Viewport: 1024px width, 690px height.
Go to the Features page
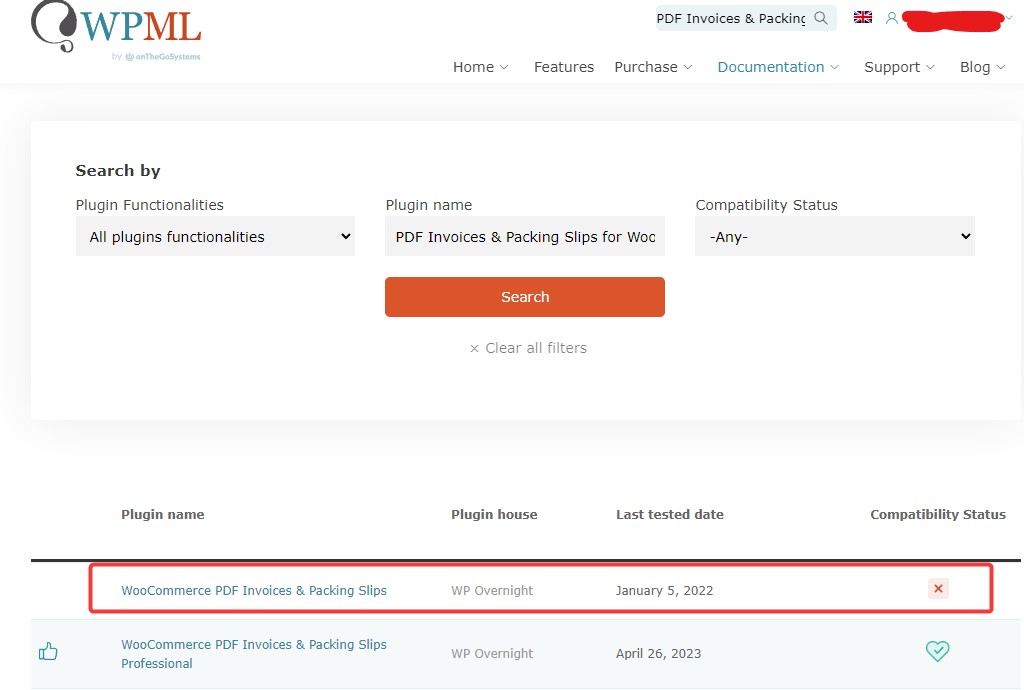[x=564, y=67]
